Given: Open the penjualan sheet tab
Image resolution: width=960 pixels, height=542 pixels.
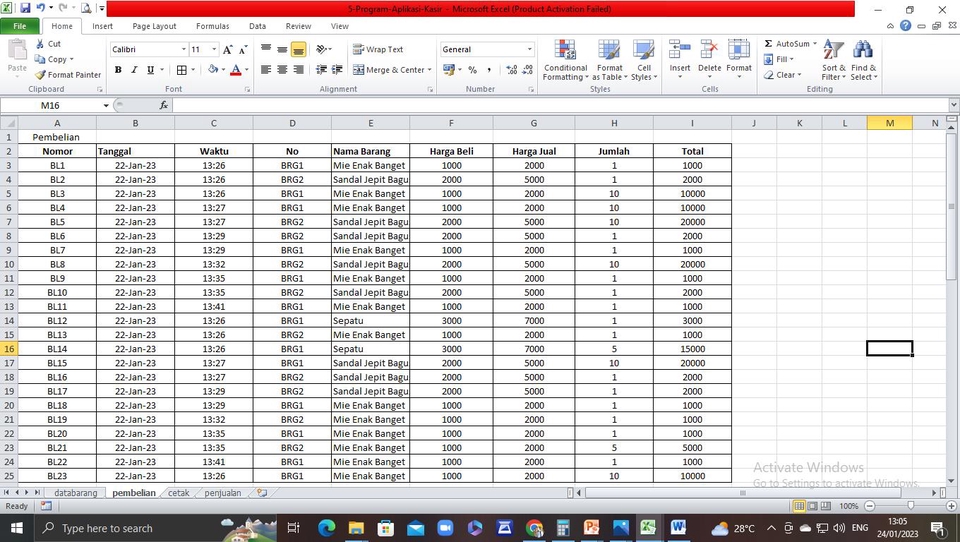Looking at the screenshot, I should tap(222, 492).
